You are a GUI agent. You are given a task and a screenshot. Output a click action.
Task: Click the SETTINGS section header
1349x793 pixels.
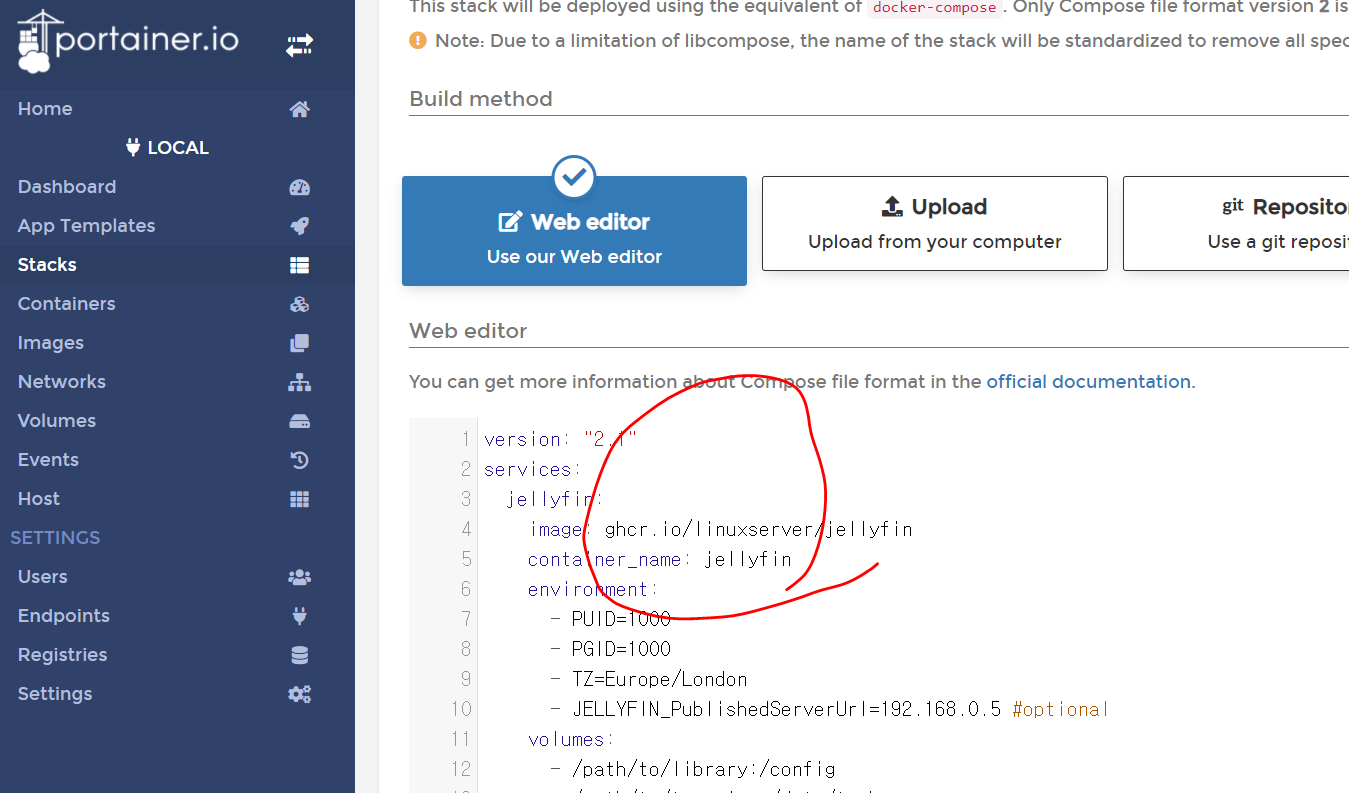(x=55, y=538)
